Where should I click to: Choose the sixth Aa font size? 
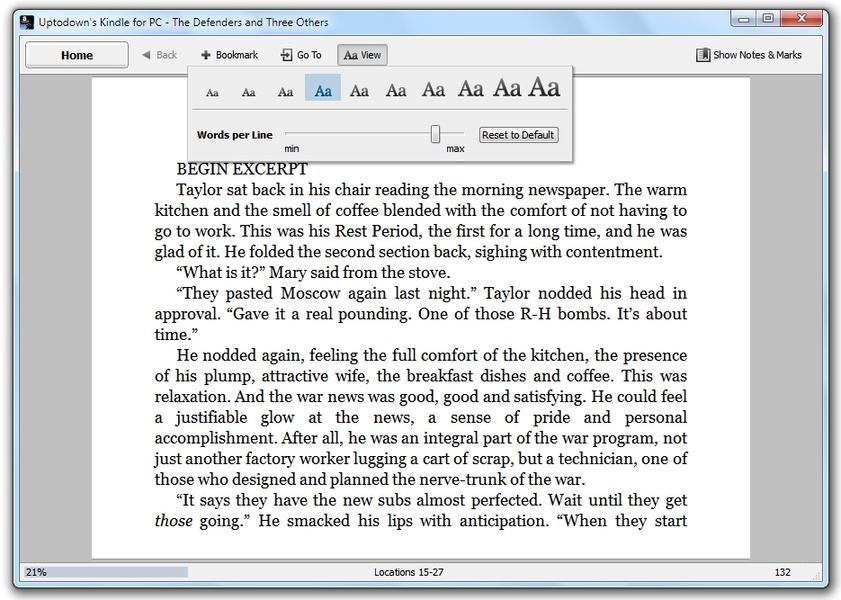[x=396, y=90]
